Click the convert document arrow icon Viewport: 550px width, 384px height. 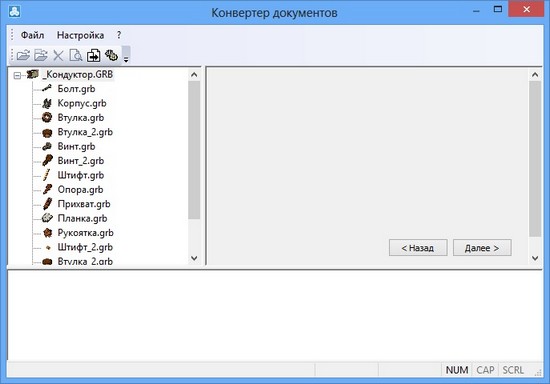[x=93, y=55]
